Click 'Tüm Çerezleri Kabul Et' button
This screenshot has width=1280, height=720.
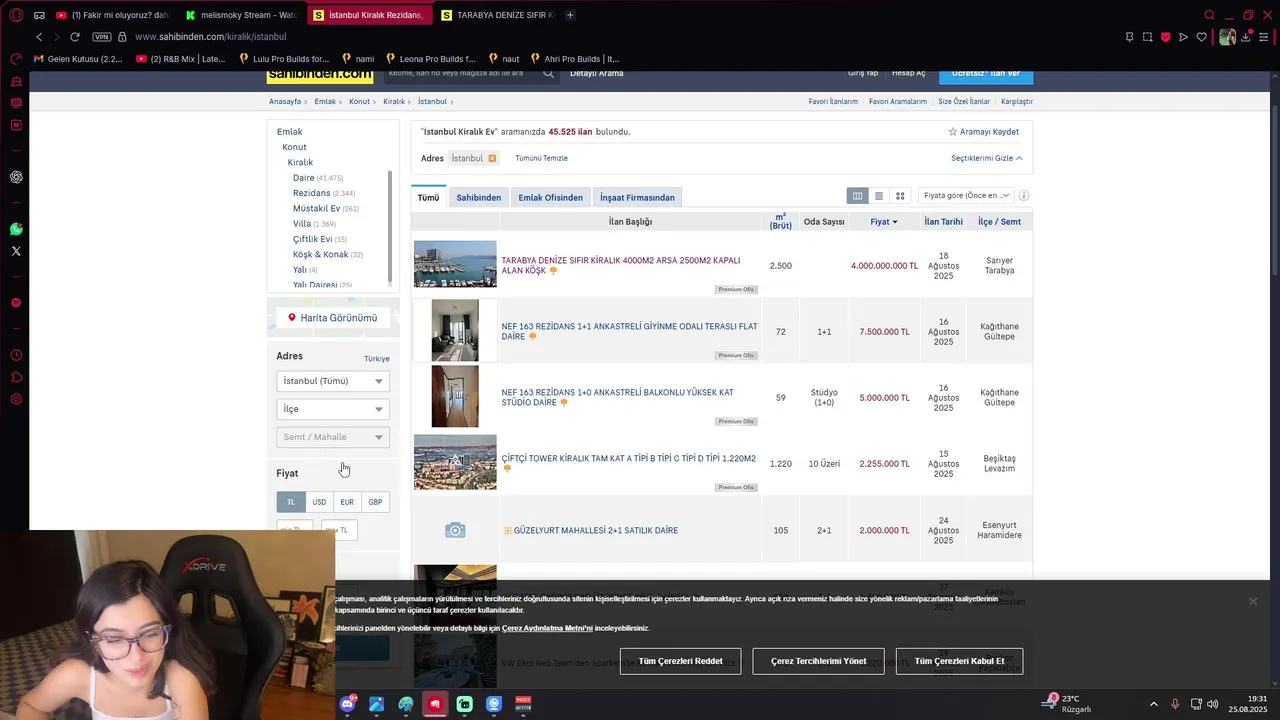959,661
